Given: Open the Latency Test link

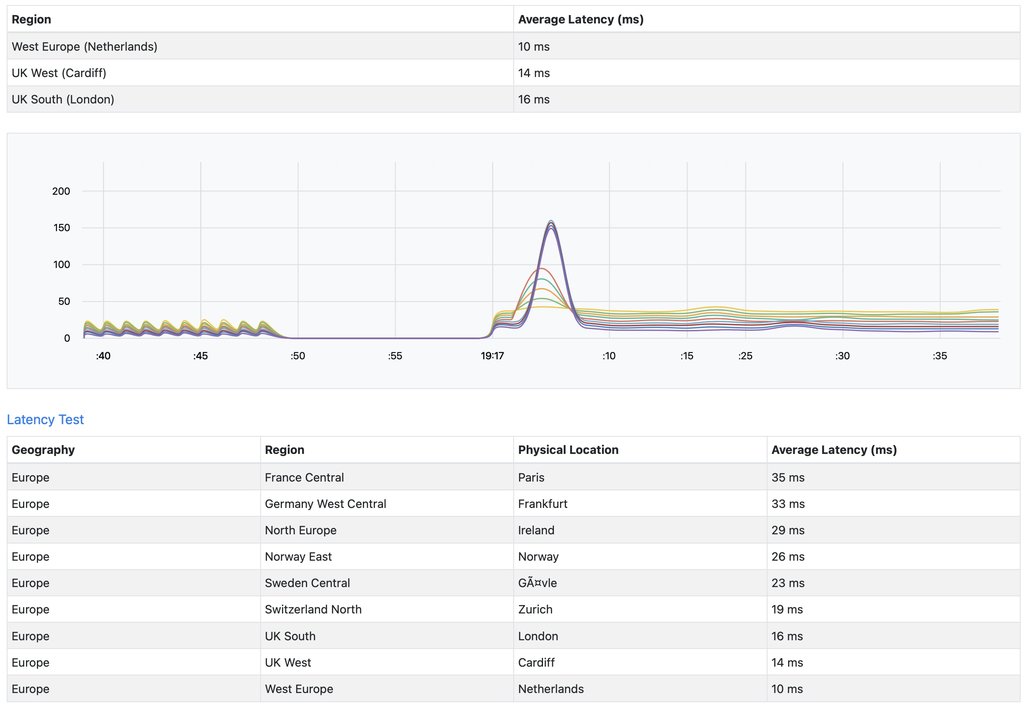Looking at the screenshot, I should (x=45, y=420).
